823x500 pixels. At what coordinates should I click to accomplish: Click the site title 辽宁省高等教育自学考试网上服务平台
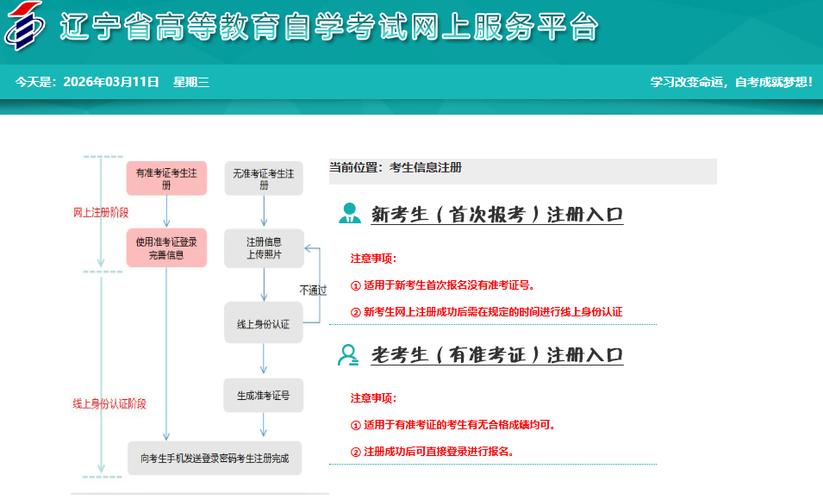(x=329, y=26)
